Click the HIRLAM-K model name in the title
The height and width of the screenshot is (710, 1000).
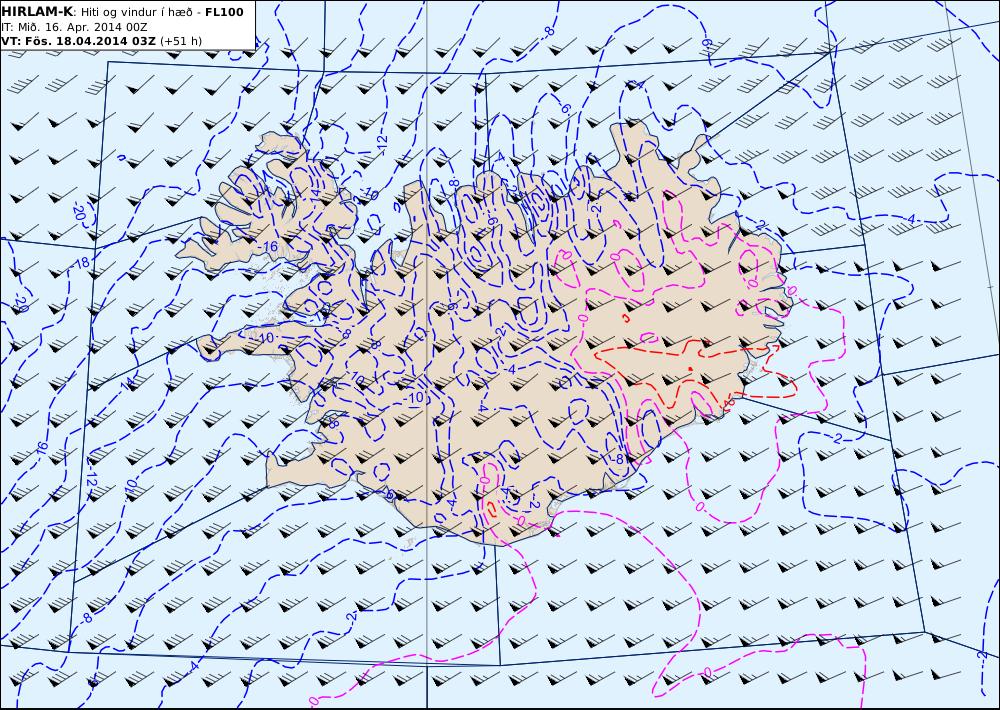(x=38, y=12)
